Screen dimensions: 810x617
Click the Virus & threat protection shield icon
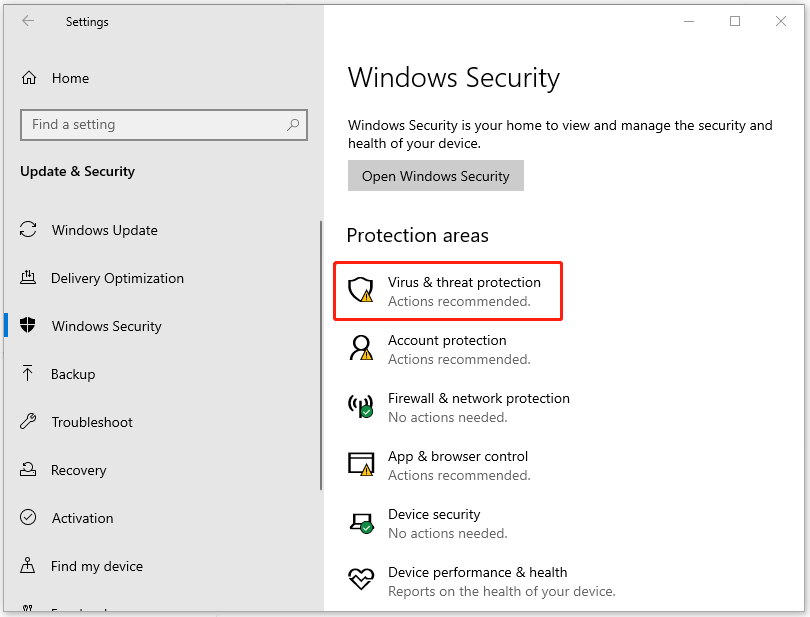pos(360,291)
